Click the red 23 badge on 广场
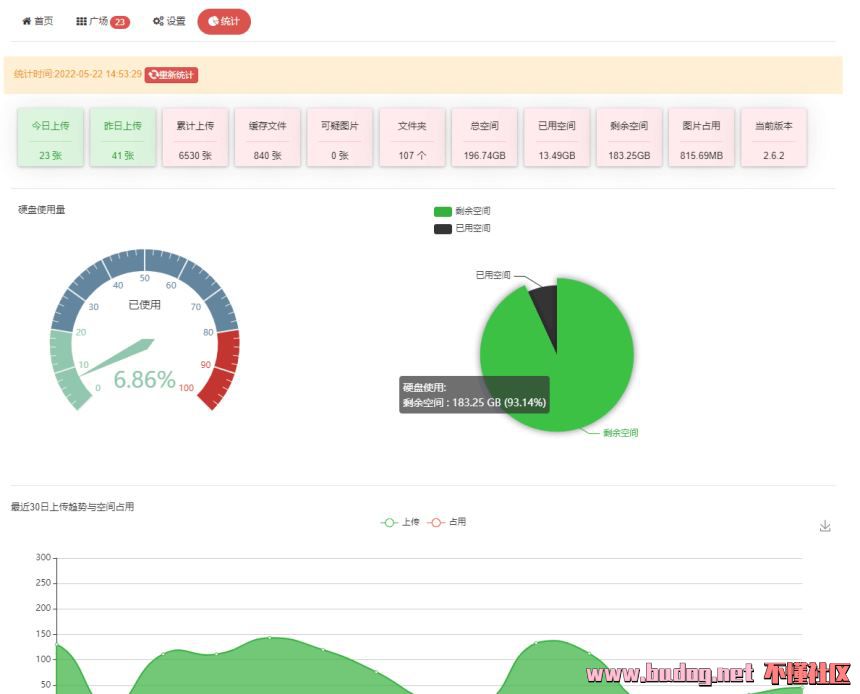This screenshot has width=860, height=694. coord(120,22)
